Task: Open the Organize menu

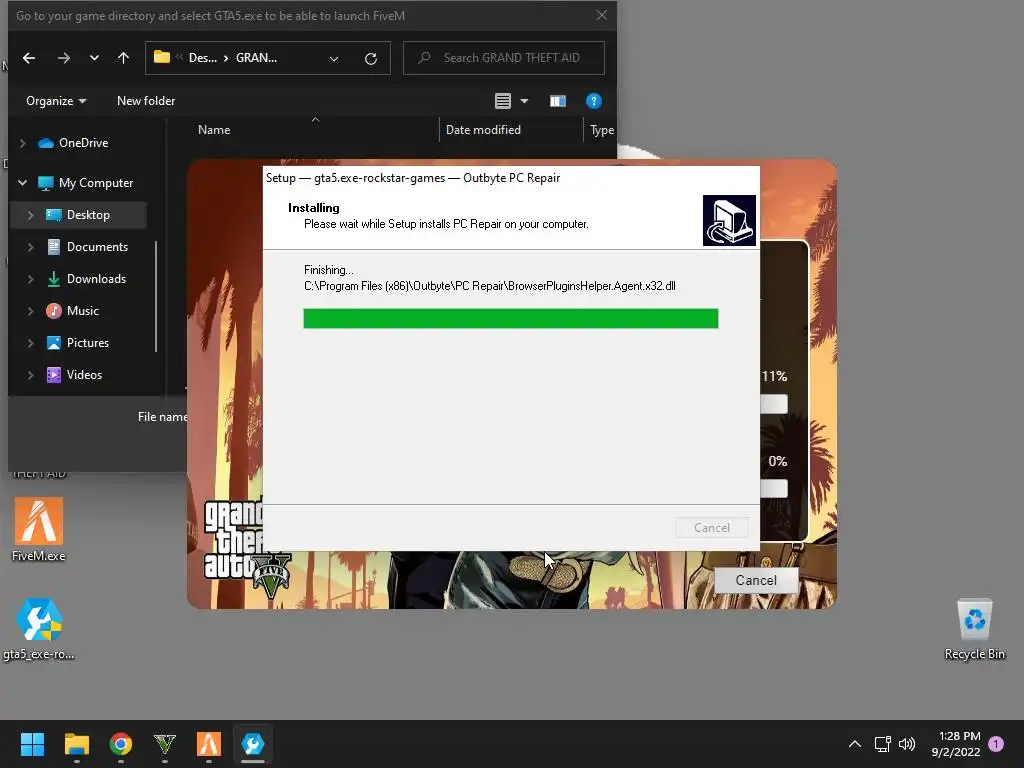Action: pyautogui.click(x=56, y=101)
